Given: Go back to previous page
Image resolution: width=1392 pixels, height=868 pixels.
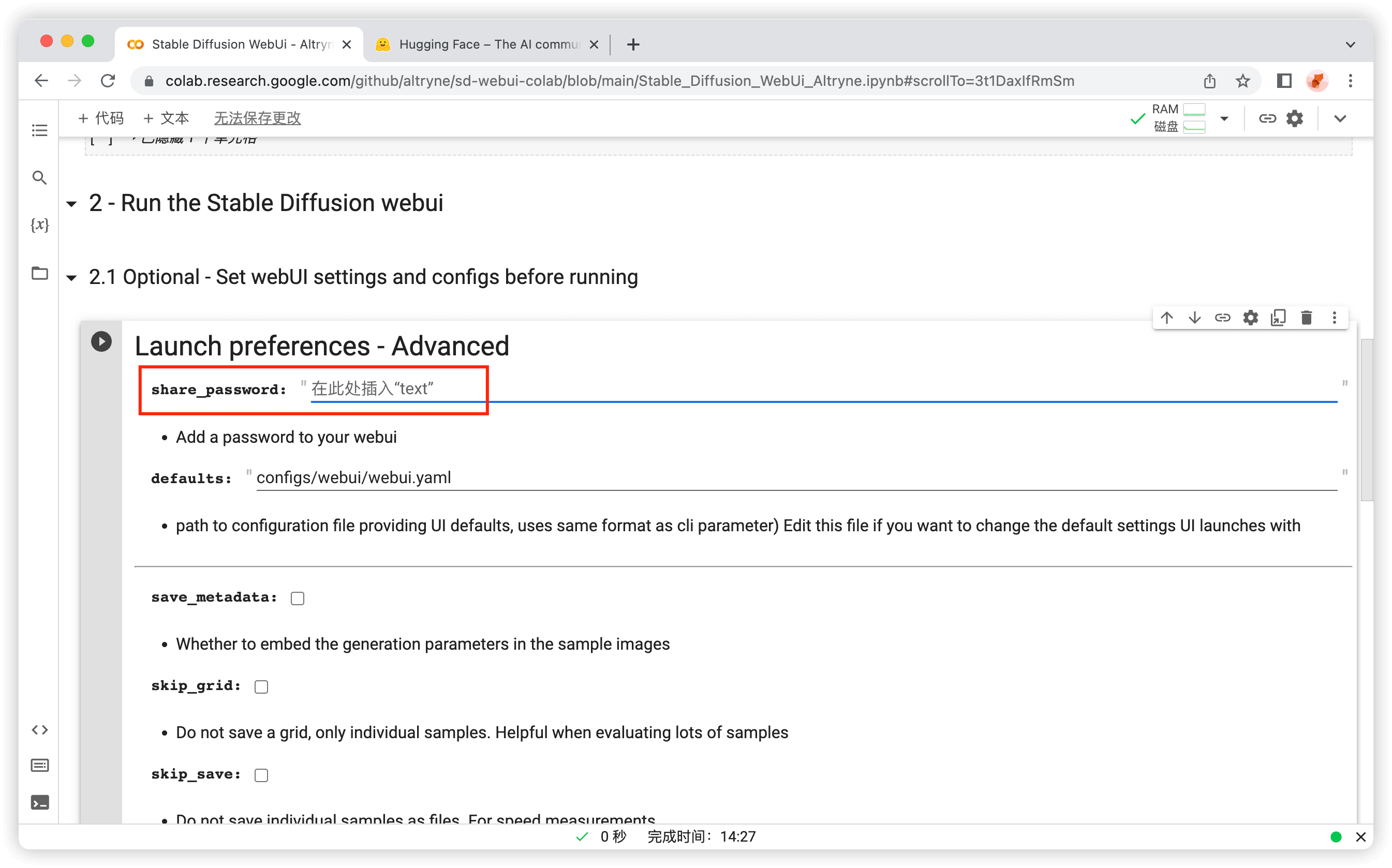Looking at the screenshot, I should [41, 81].
